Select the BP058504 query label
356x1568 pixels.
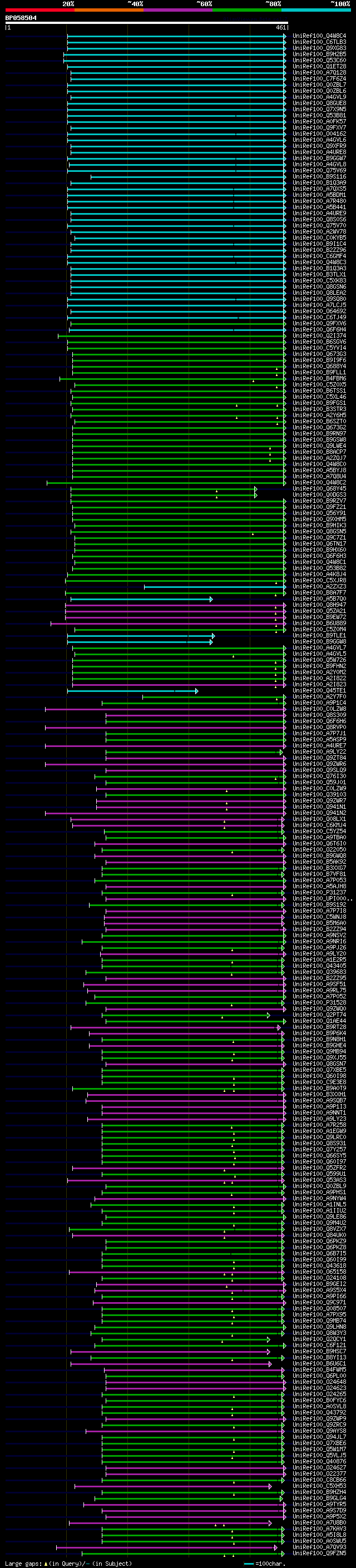(x=21, y=18)
